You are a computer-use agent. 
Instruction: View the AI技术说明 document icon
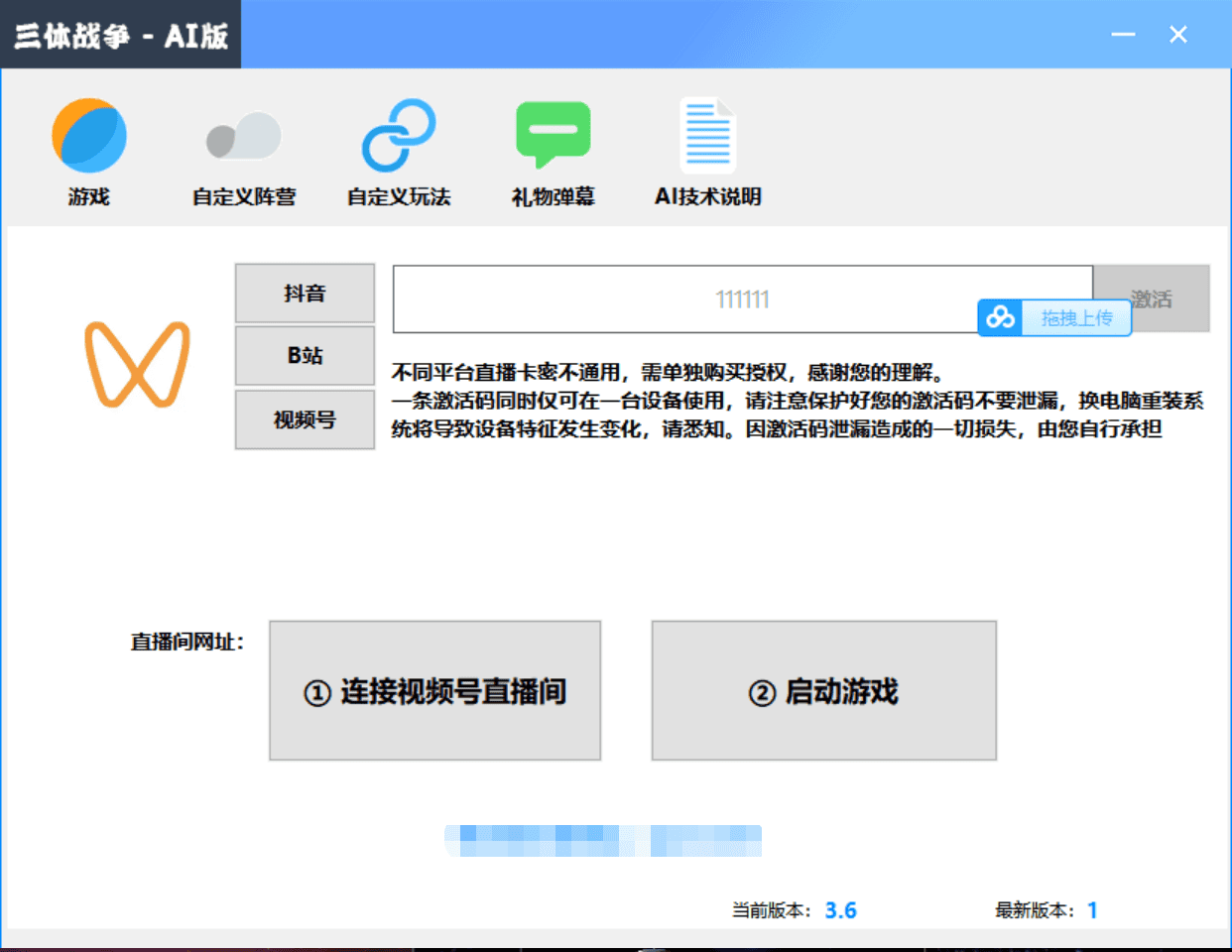coord(707,134)
